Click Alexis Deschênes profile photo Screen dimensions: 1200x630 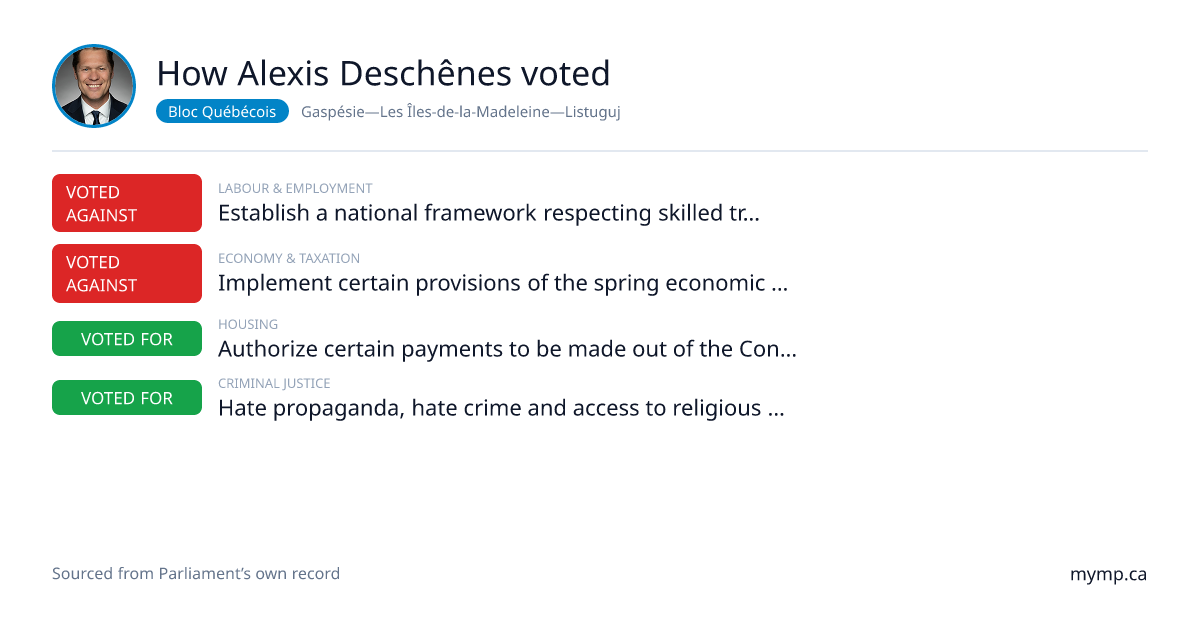coord(94,86)
